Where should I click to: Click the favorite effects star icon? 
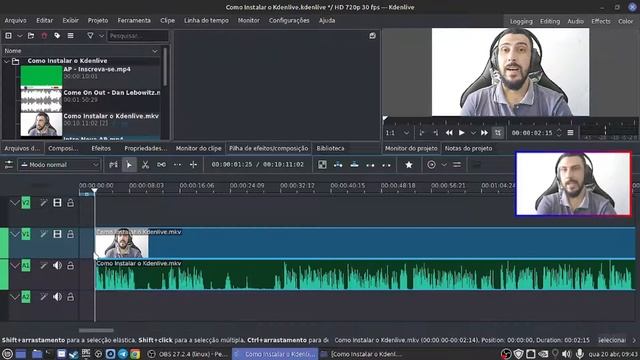coord(409,164)
